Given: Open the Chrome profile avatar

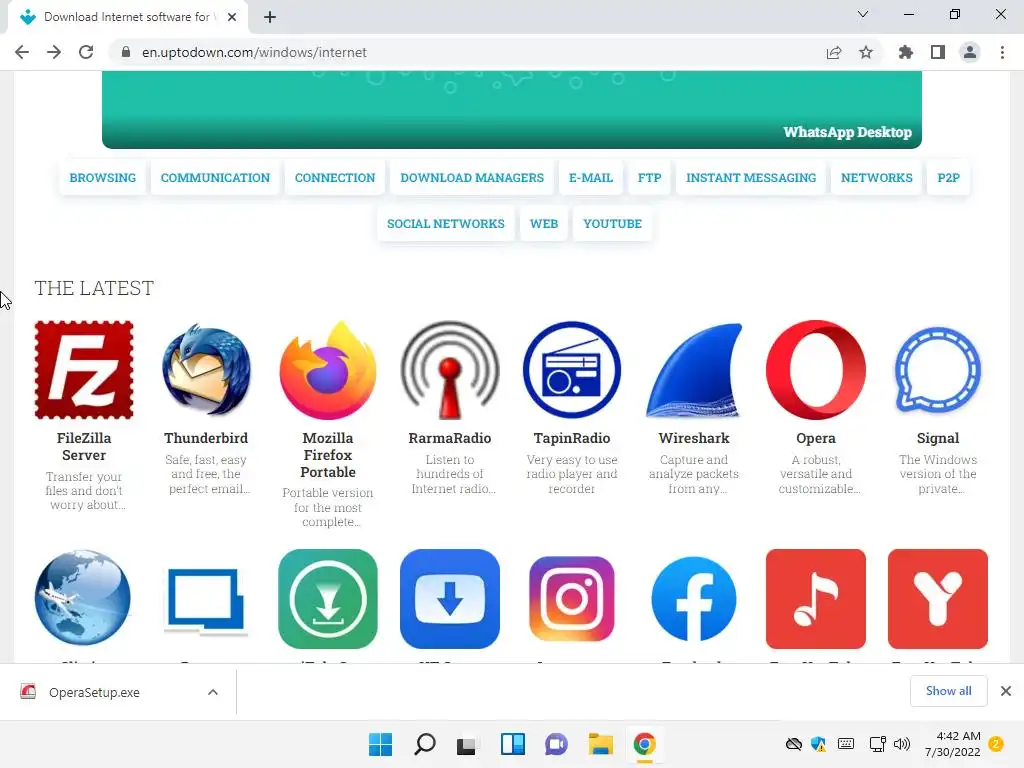Looking at the screenshot, I should click(970, 52).
